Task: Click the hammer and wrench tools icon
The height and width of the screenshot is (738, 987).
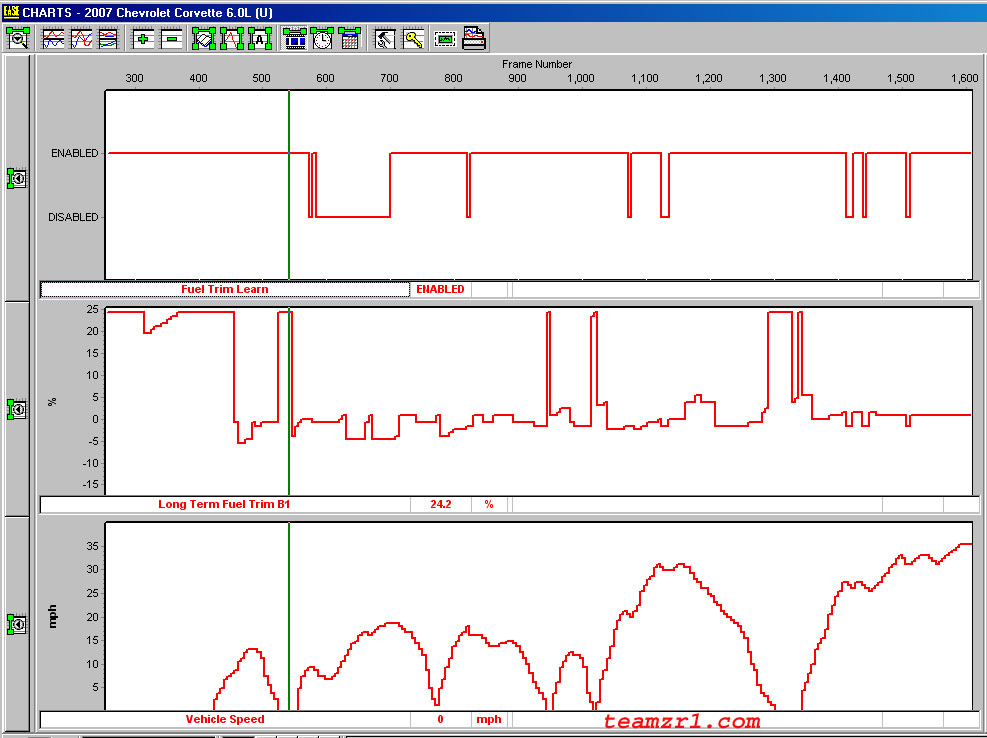Action: [x=384, y=39]
